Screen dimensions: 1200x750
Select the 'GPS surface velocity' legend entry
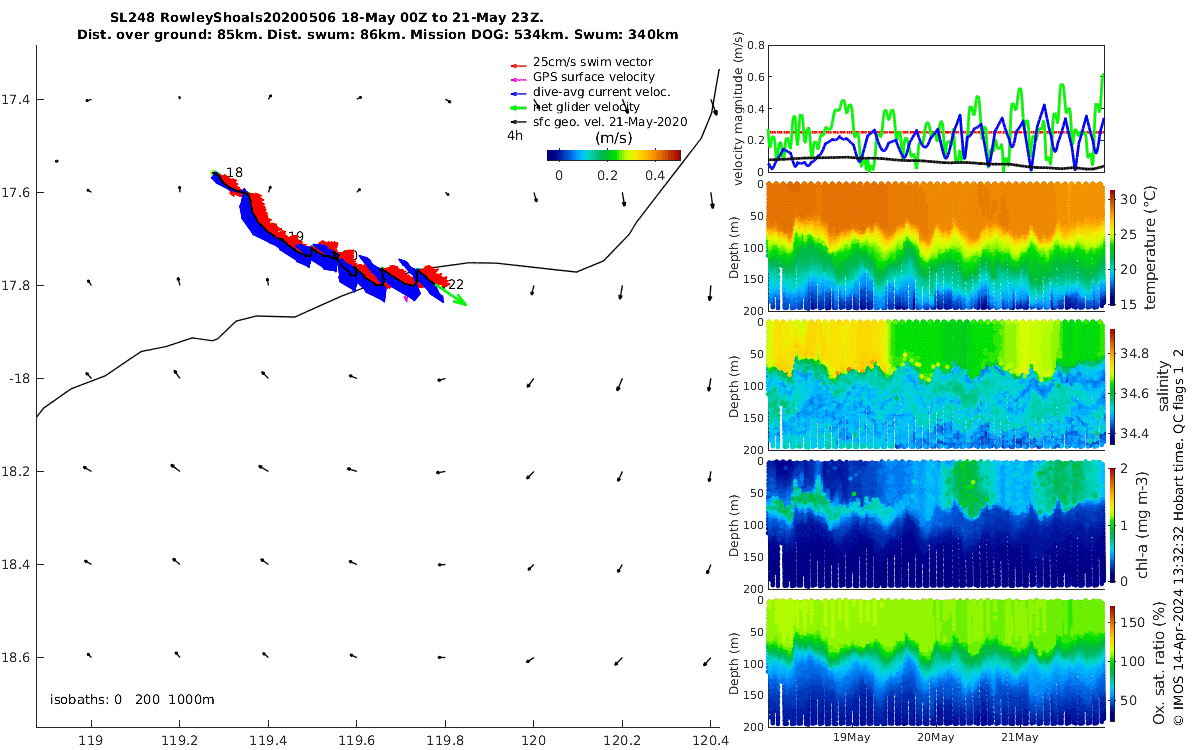594,77
